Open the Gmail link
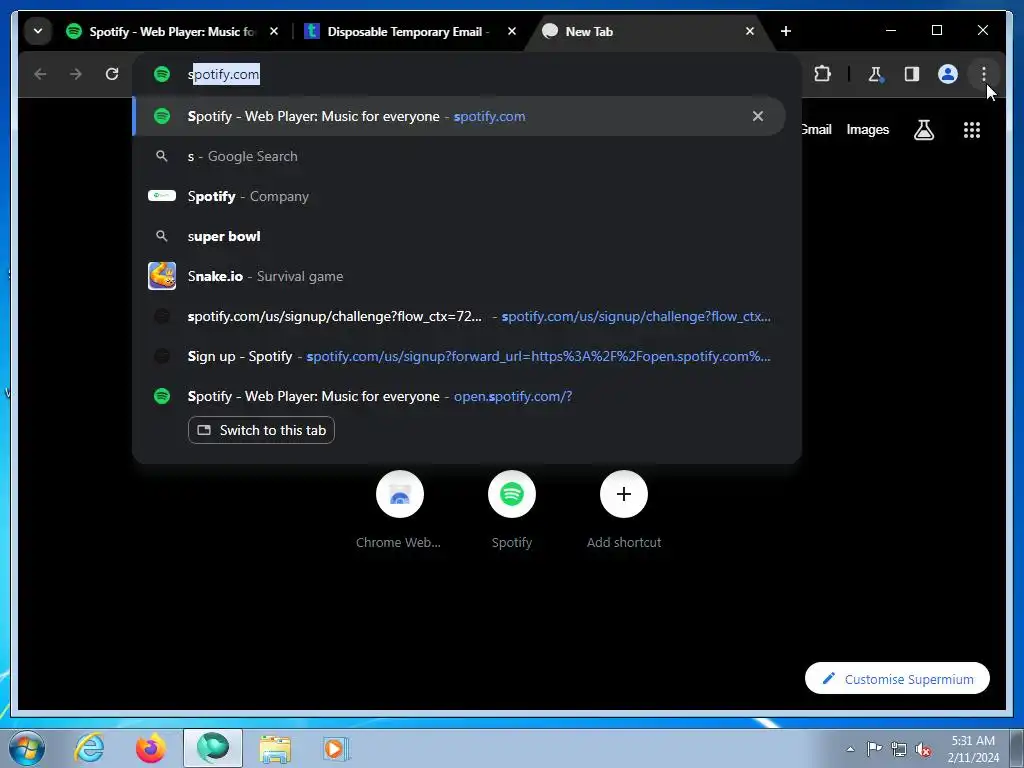 tap(816, 129)
